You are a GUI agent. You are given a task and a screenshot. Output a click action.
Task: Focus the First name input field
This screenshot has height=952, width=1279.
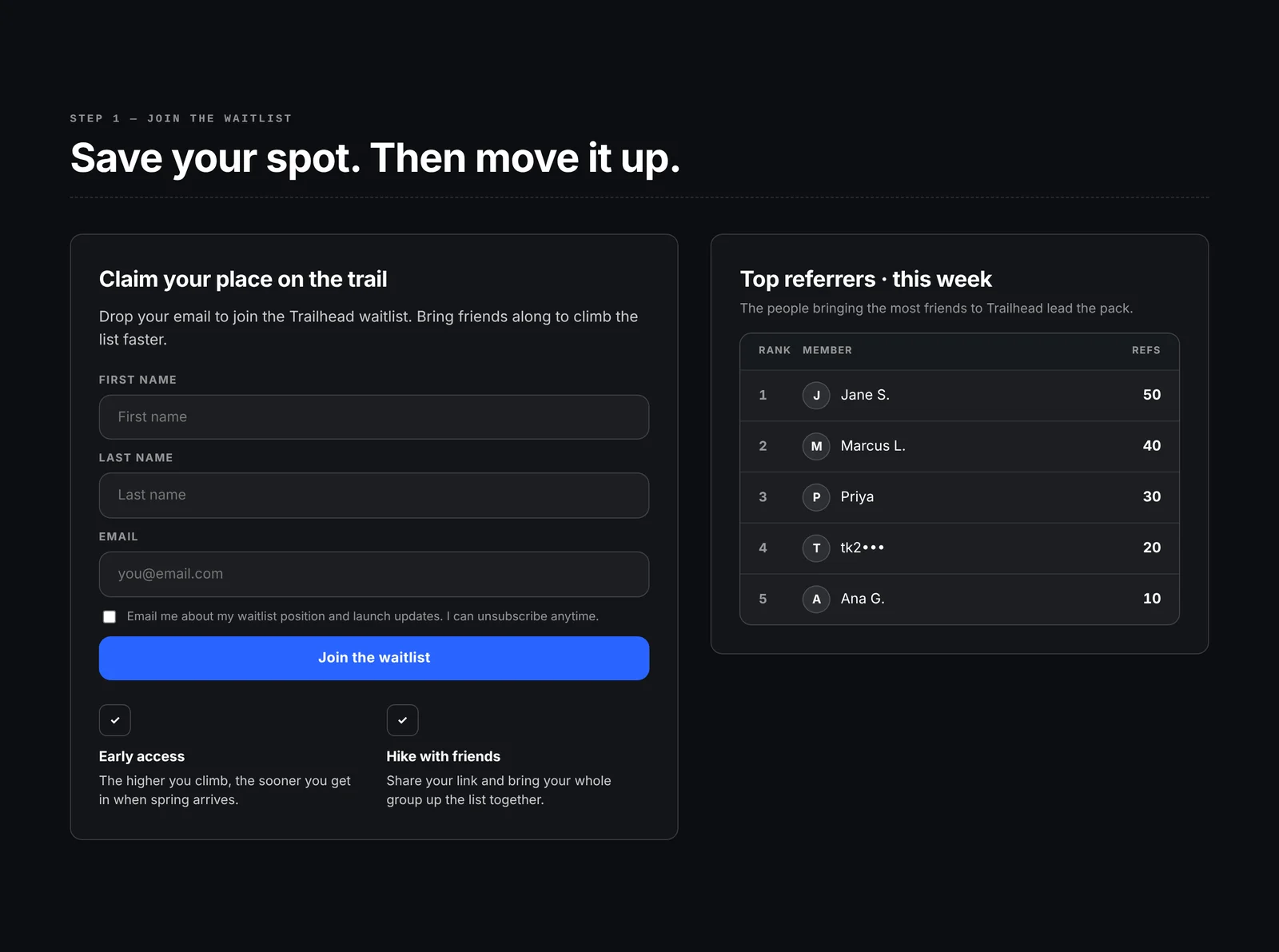point(374,417)
